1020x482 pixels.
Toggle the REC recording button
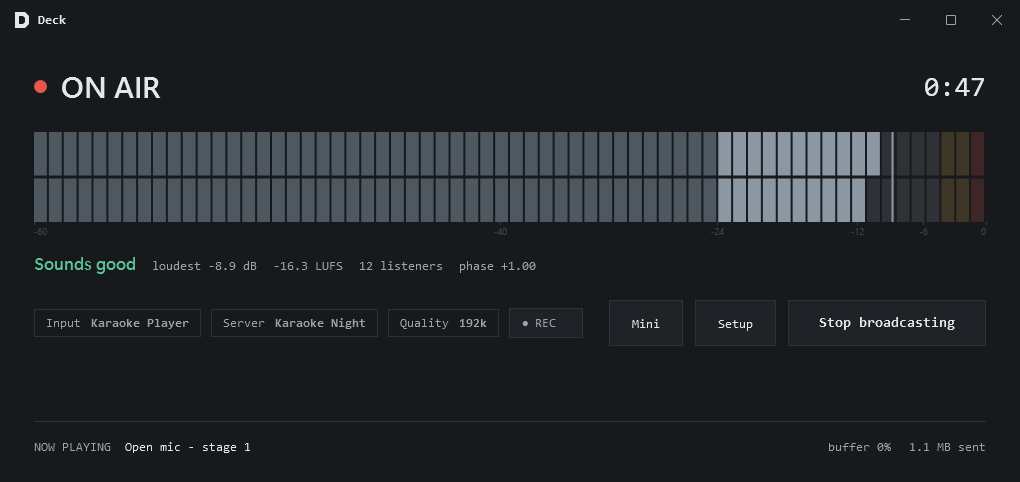pyautogui.click(x=546, y=323)
